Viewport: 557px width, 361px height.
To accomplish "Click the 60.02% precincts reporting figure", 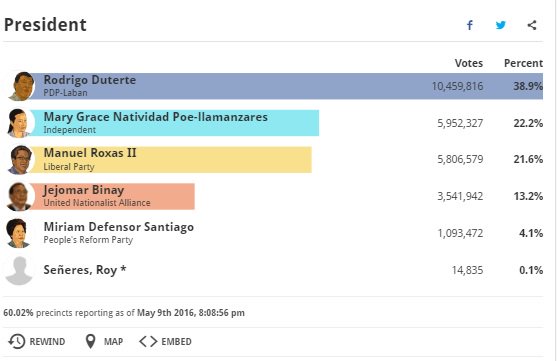I will coord(18,313).
